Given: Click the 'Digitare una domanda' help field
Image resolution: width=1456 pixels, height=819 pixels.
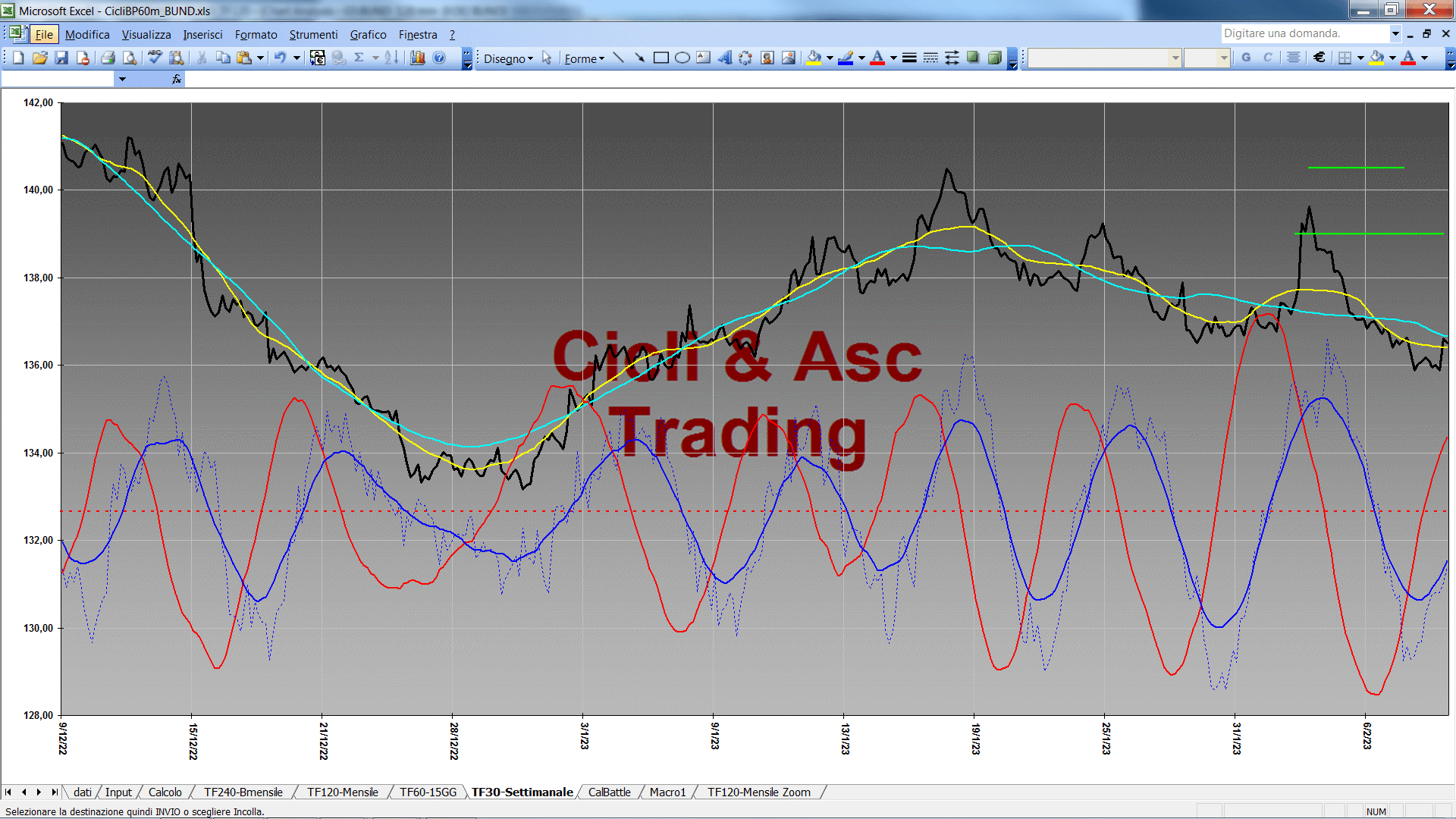Looking at the screenshot, I should tap(1304, 33).
